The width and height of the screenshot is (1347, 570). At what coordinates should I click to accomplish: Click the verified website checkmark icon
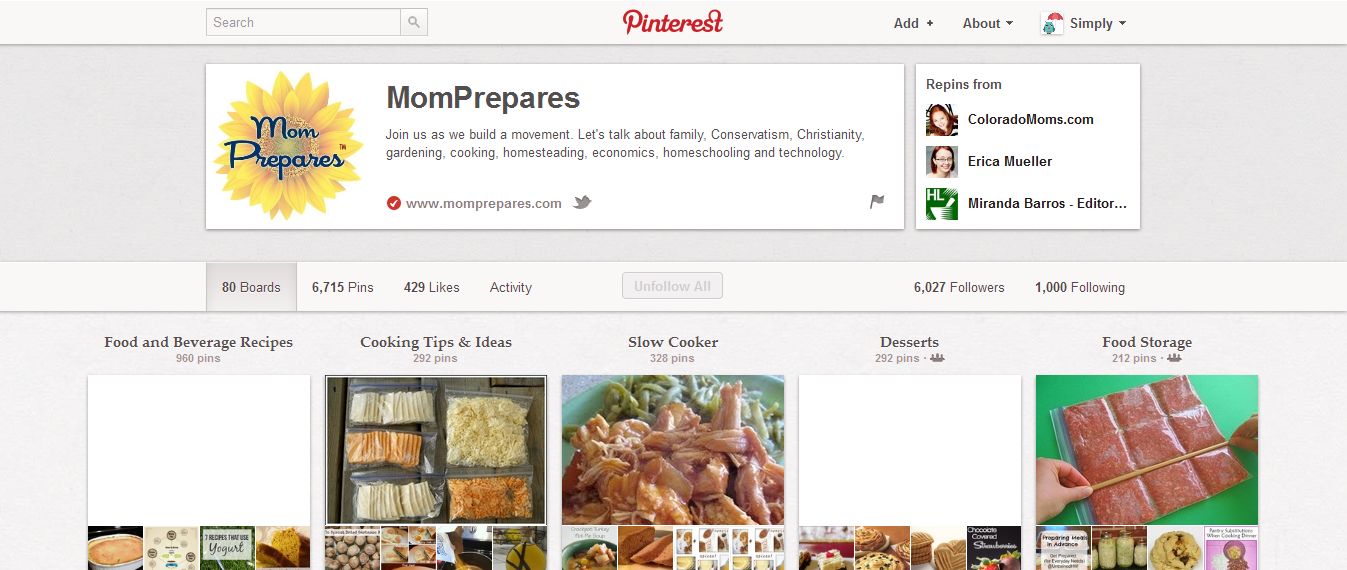[393, 203]
